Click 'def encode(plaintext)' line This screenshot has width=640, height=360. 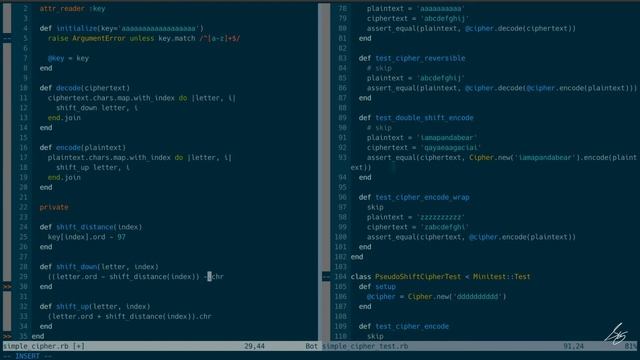tap(82, 148)
